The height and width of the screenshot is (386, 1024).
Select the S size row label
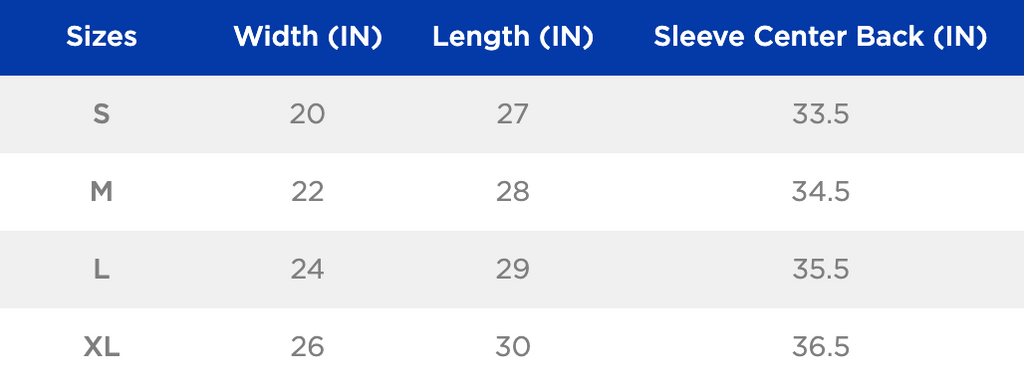pos(101,114)
